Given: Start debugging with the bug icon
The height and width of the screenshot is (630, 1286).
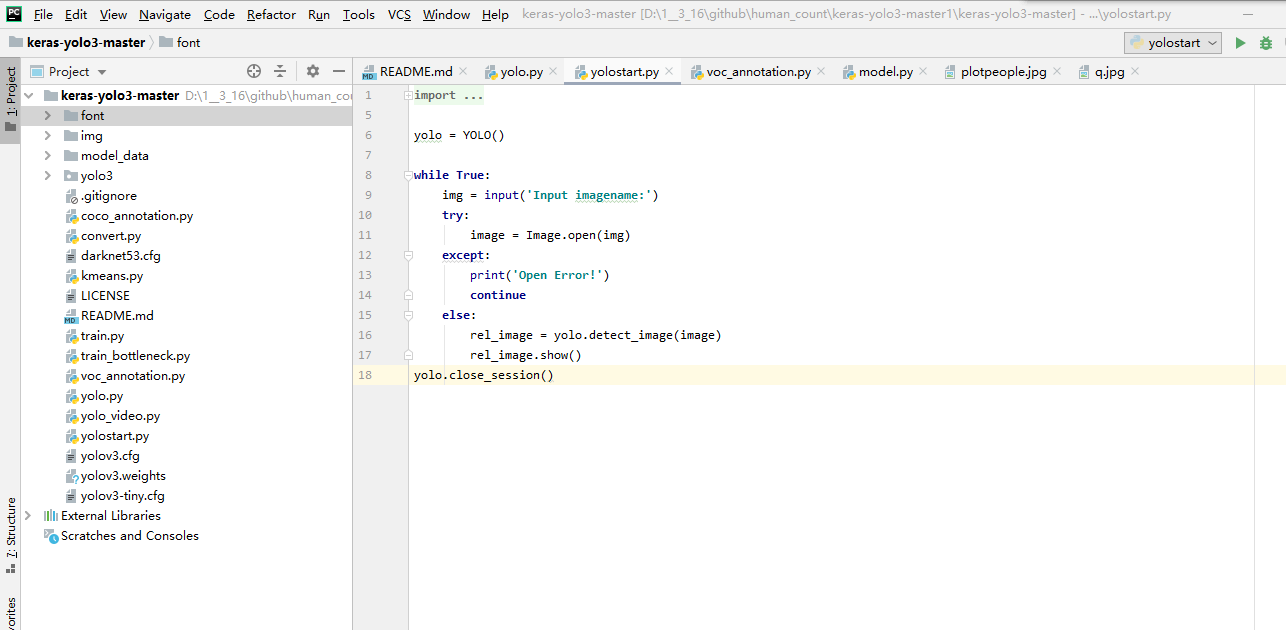Looking at the screenshot, I should 1266,43.
